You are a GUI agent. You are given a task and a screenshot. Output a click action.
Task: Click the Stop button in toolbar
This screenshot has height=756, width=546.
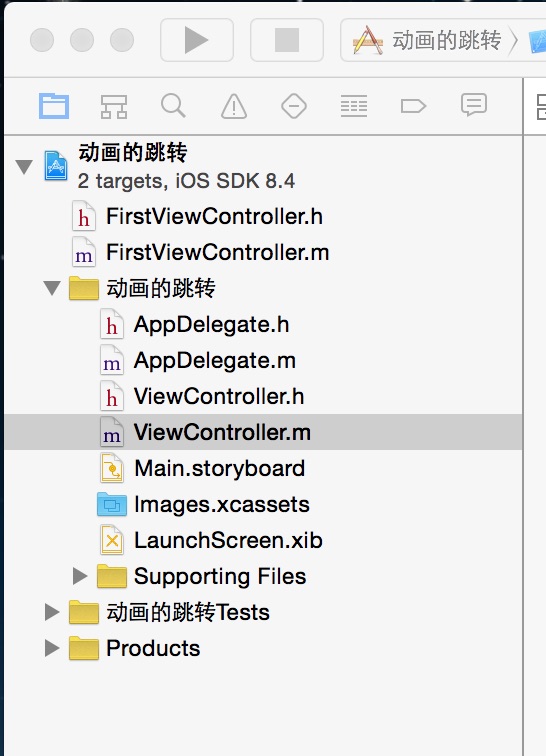pyautogui.click(x=287, y=40)
